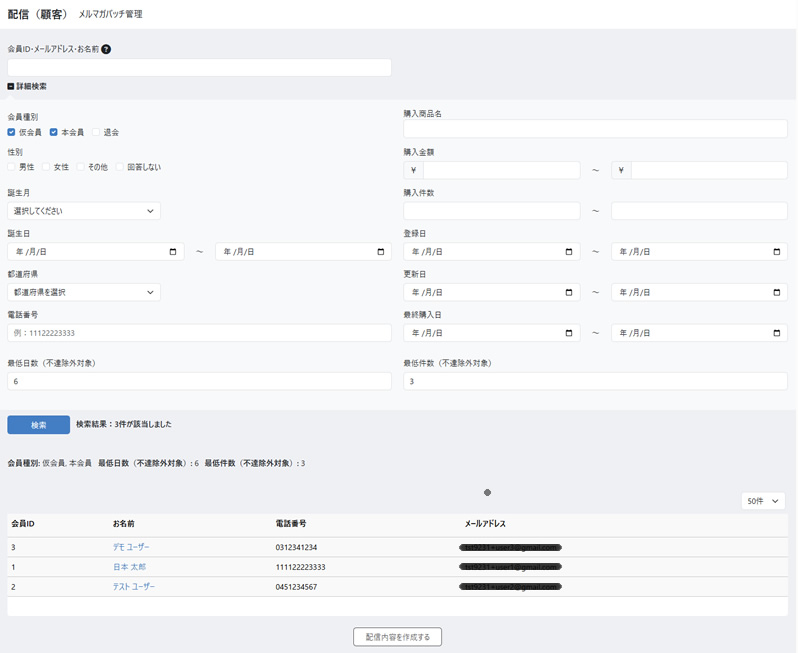Open calendar picker for 誕生日 start date
798x653 pixels.
click(x=173, y=252)
